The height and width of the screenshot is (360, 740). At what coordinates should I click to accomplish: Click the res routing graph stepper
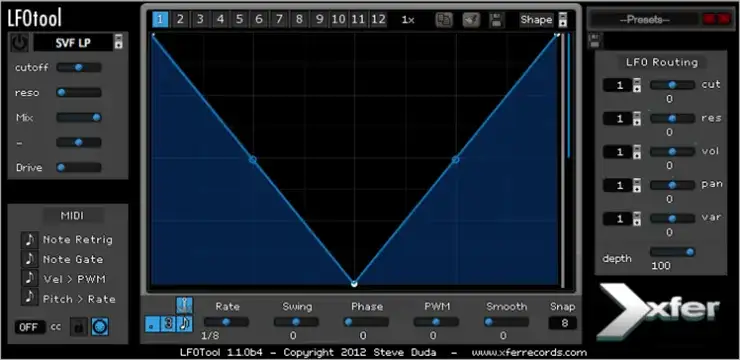(x=637, y=119)
